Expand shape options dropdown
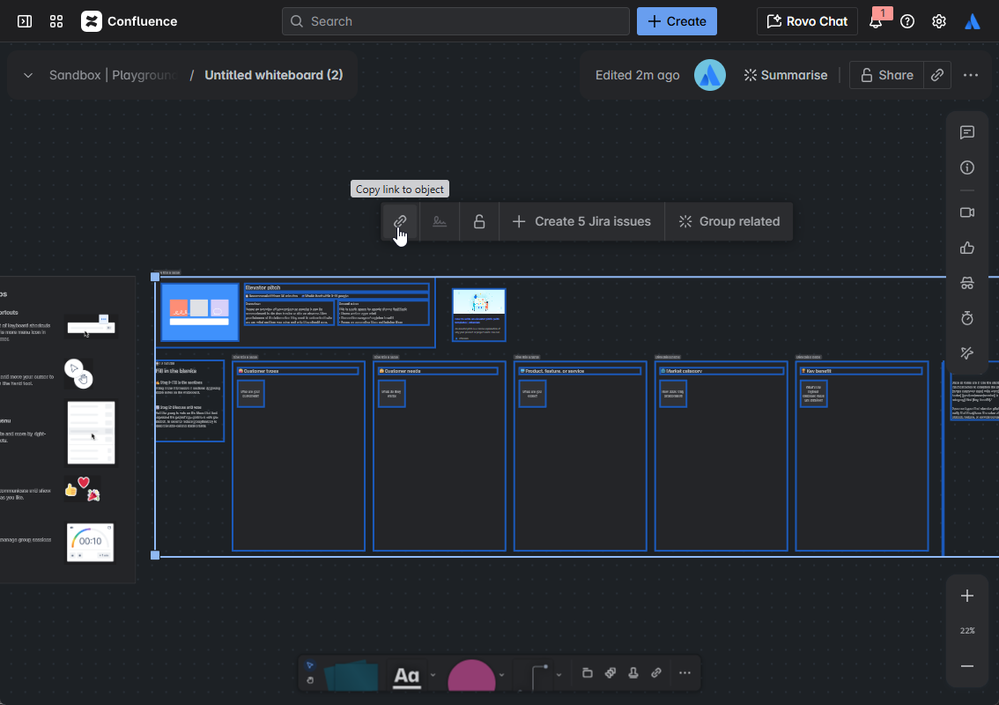 click(x=502, y=675)
